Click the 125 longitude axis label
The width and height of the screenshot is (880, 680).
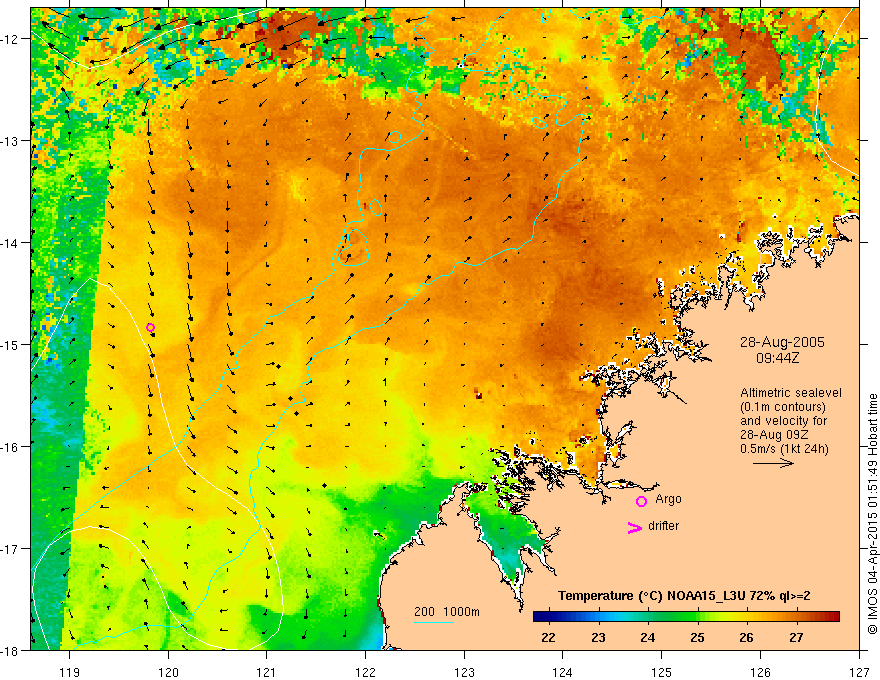tap(662, 672)
